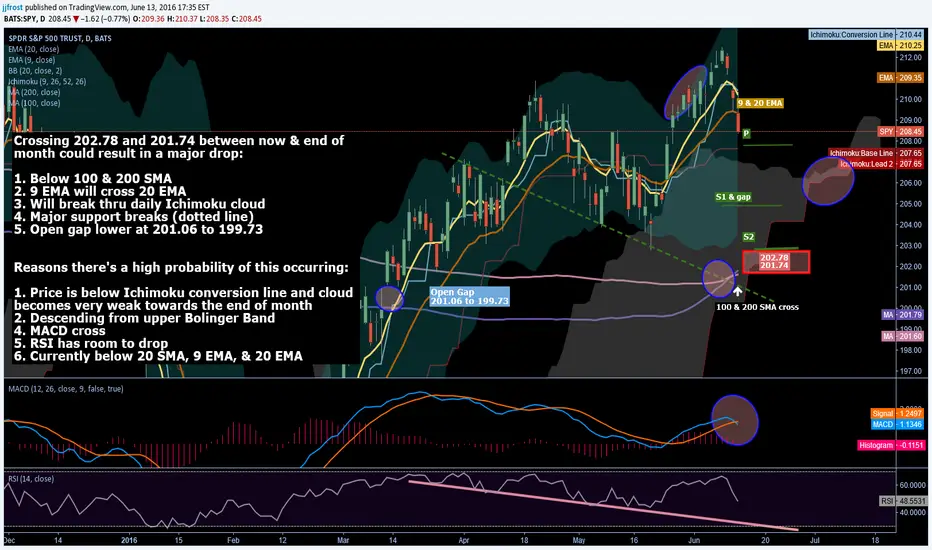Click the Ichimoku:Conversion Line 210.44 price label
The height and width of the screenshot is (550, 932).
click(x=866, y=35)
